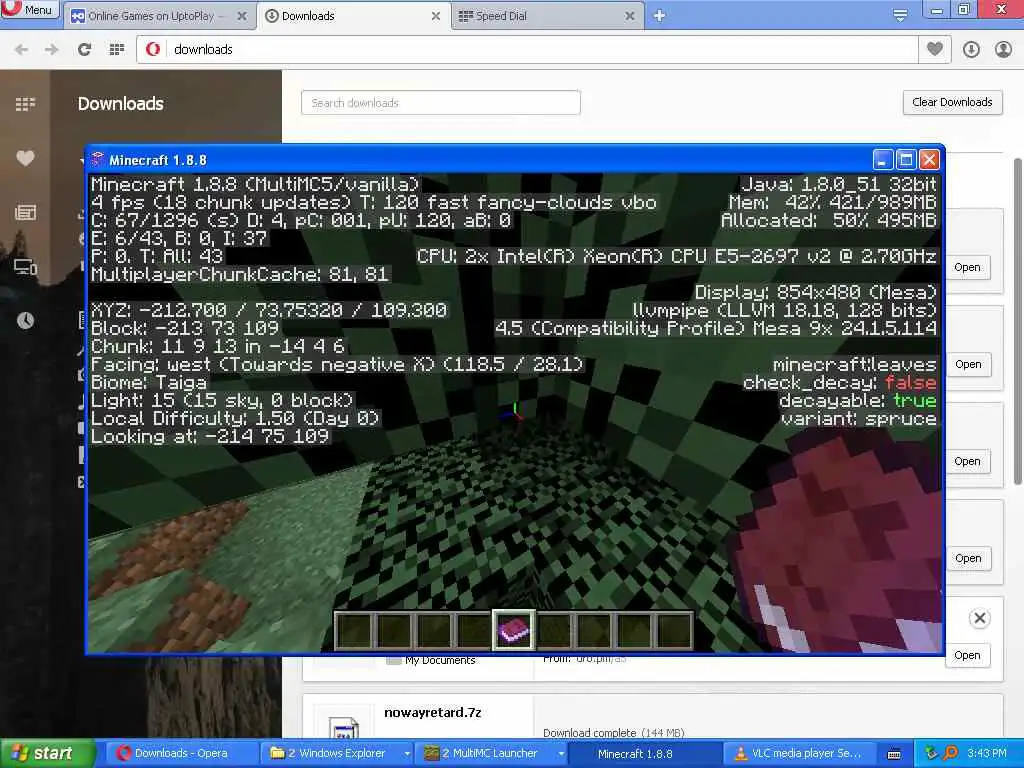Click 'variant: spruce' debug text
Image resolution: width=1024 pixels, height=768 pixels.
859,419
